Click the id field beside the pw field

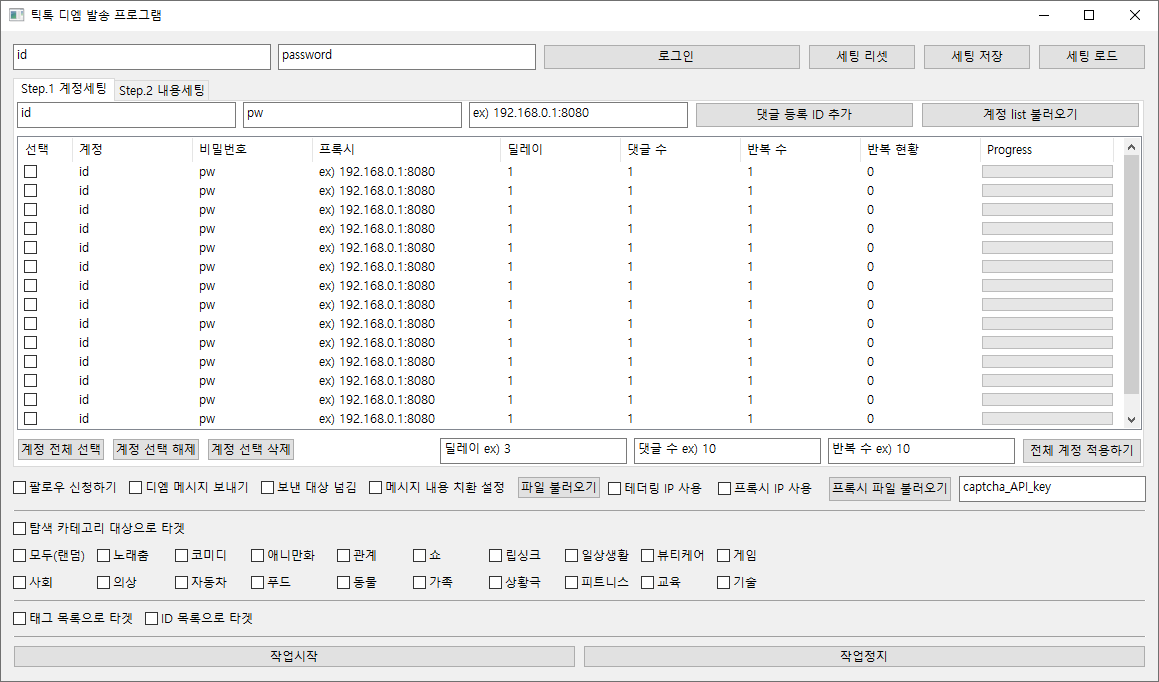click(126, 115)
